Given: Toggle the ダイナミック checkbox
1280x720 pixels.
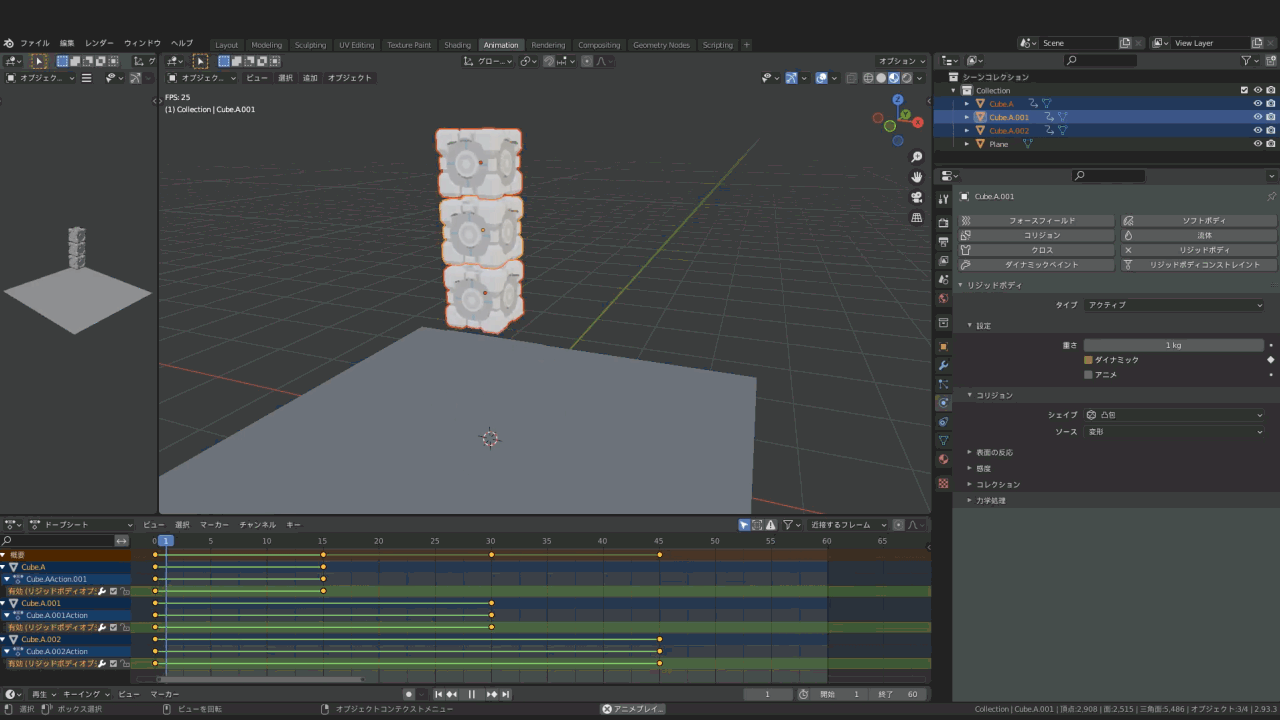Looking at the screenshot, I should pyautogui.click(x=1088, y=358).
